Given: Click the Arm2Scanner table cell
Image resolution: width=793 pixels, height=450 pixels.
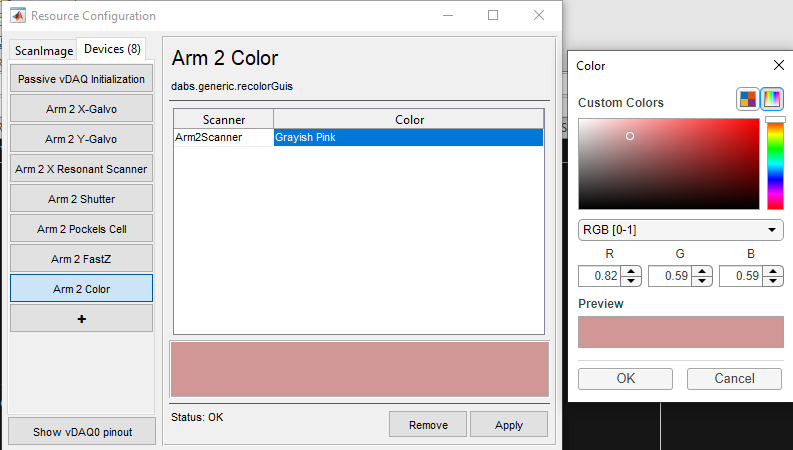Looking at the screenshot, I should (x=224, y=138).
